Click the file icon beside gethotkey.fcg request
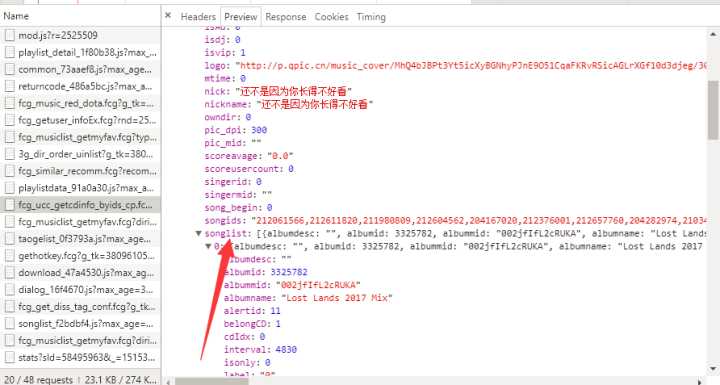The image size is (720, 385). pyautogui.click(x=9, y=256)
